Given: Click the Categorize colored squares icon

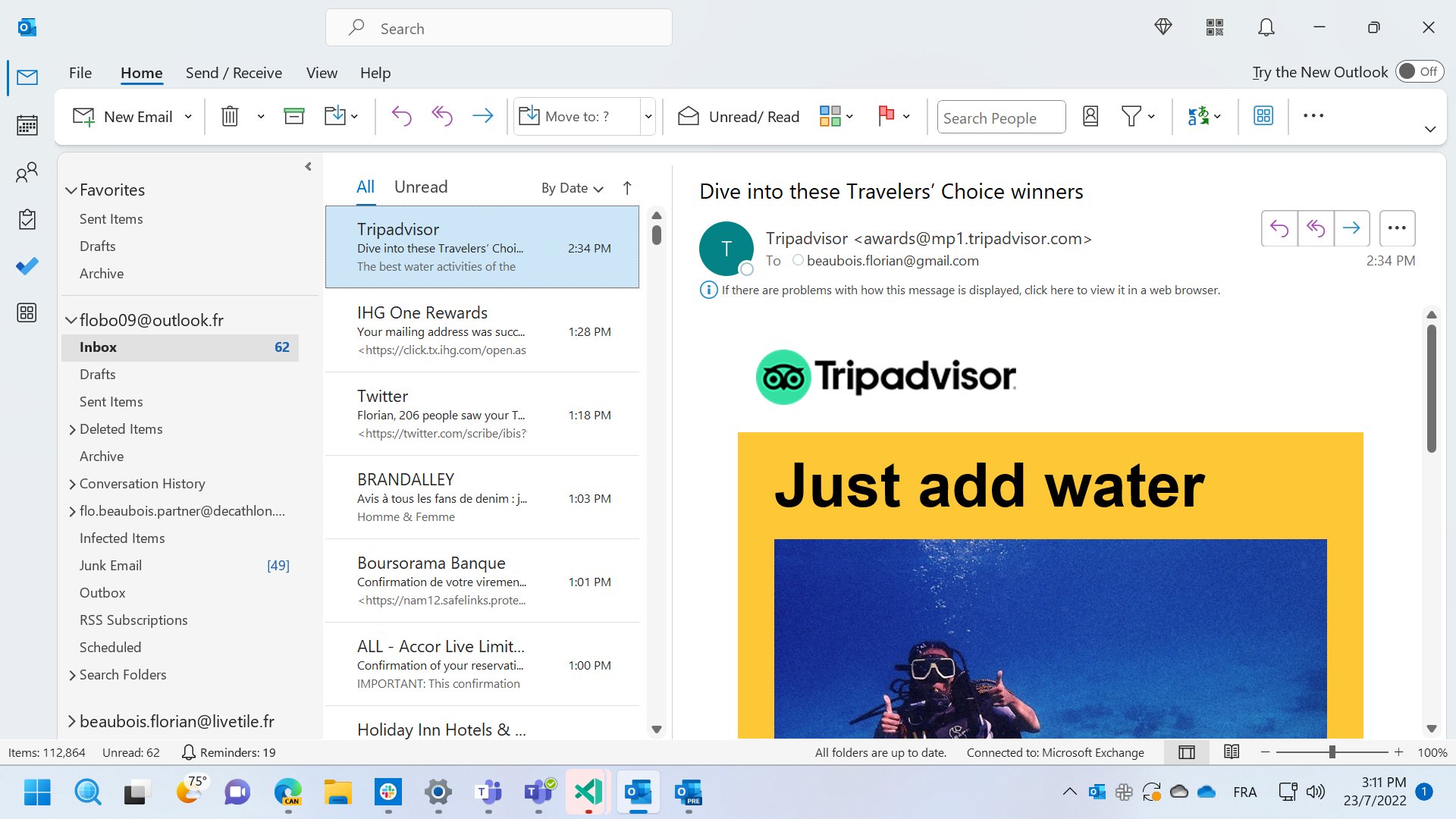Looking at the screenshot, I should [830, 116].
